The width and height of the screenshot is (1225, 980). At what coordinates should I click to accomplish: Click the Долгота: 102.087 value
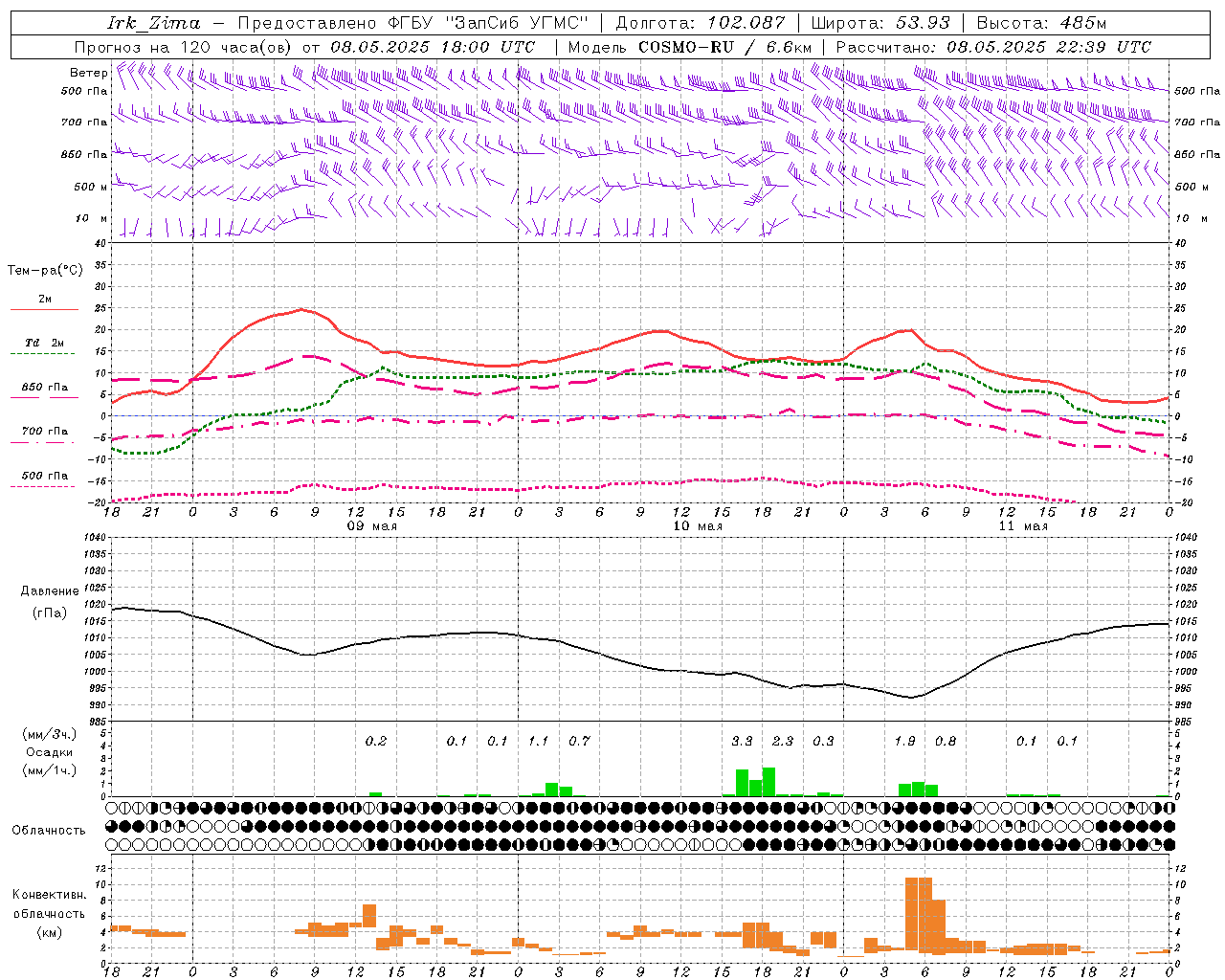pyautogui.click(x=701, y=23)
